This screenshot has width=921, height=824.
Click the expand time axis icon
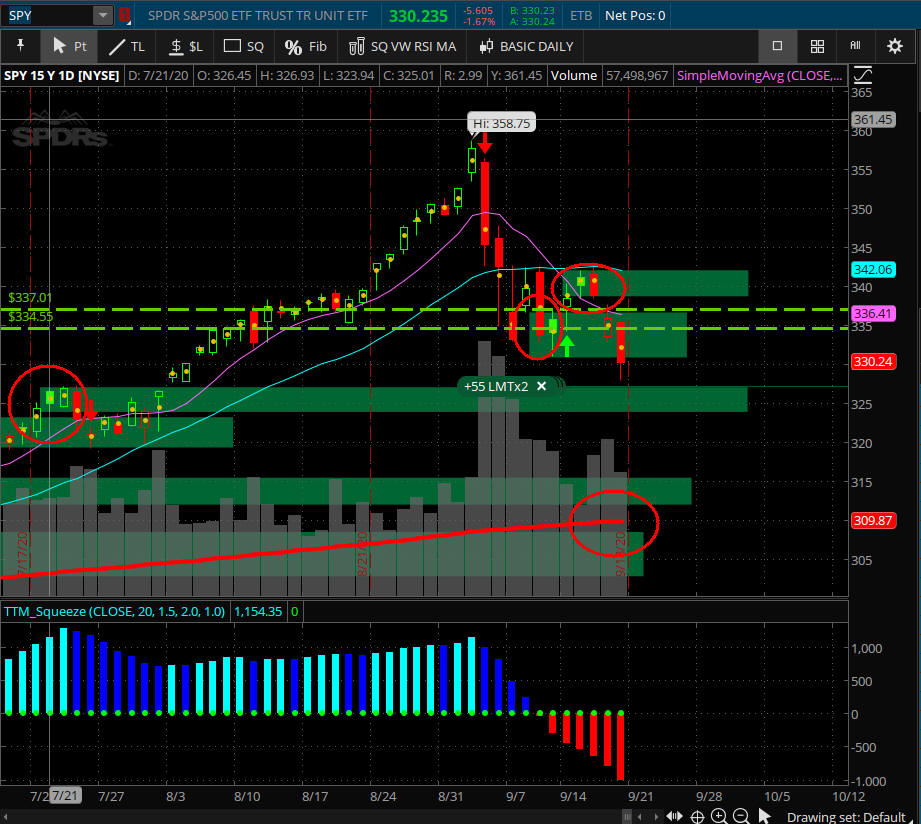[674, 816]
